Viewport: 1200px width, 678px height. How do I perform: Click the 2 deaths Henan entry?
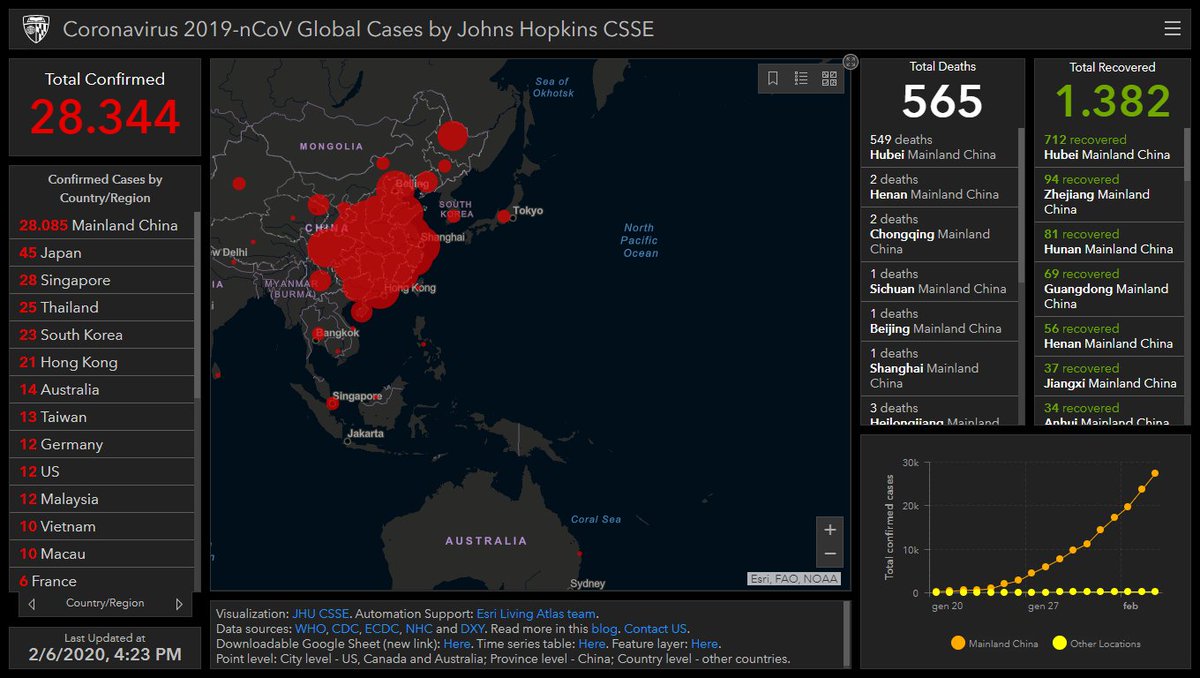[939, 187]
